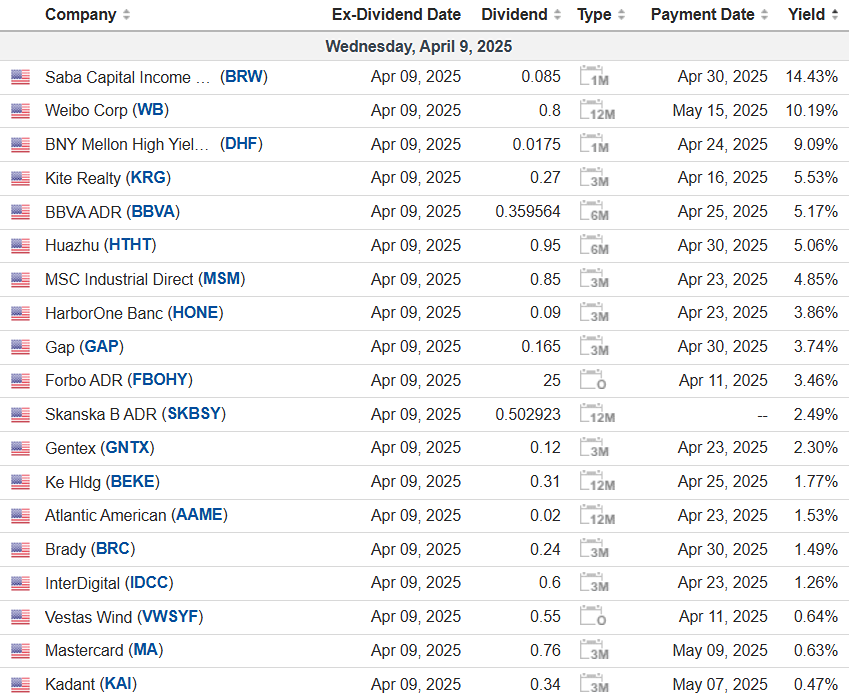Click the Wednesday, April 9, 2025 date header
The image size is (849, 697).
click(x=419, y=47)
